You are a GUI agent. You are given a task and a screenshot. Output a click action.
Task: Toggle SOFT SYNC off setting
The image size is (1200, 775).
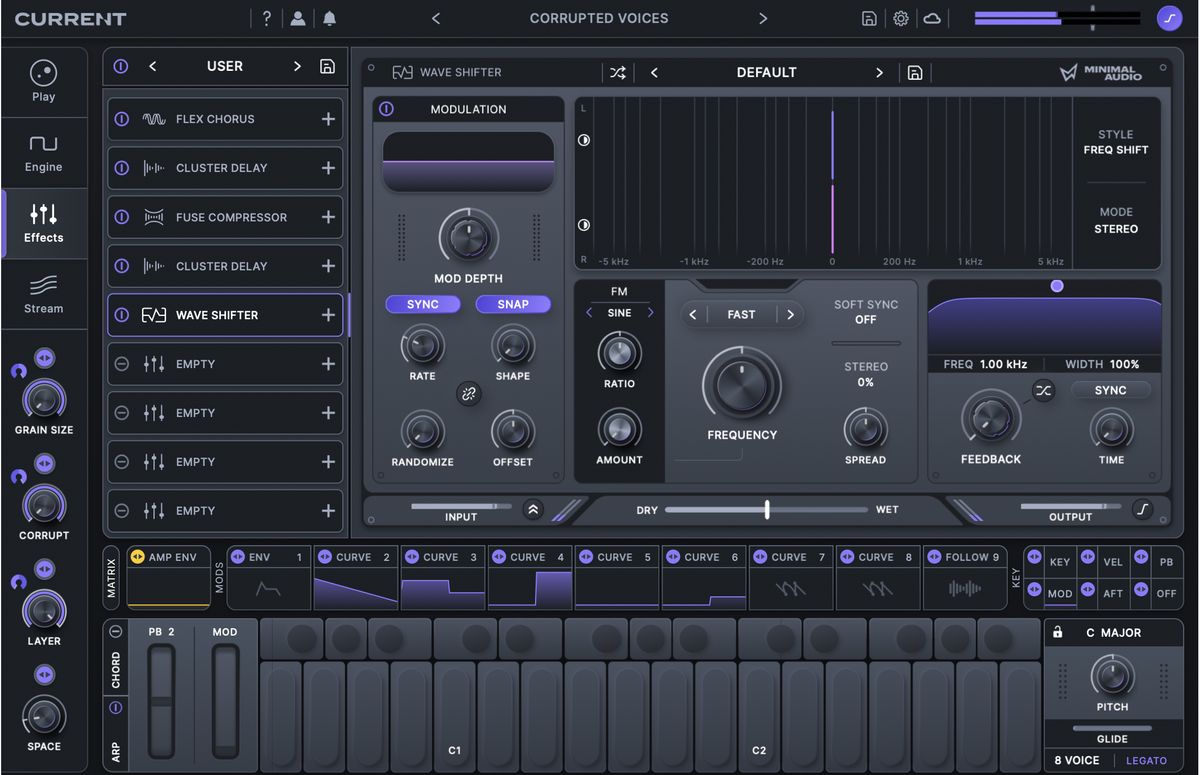click(x=865, y=312)
